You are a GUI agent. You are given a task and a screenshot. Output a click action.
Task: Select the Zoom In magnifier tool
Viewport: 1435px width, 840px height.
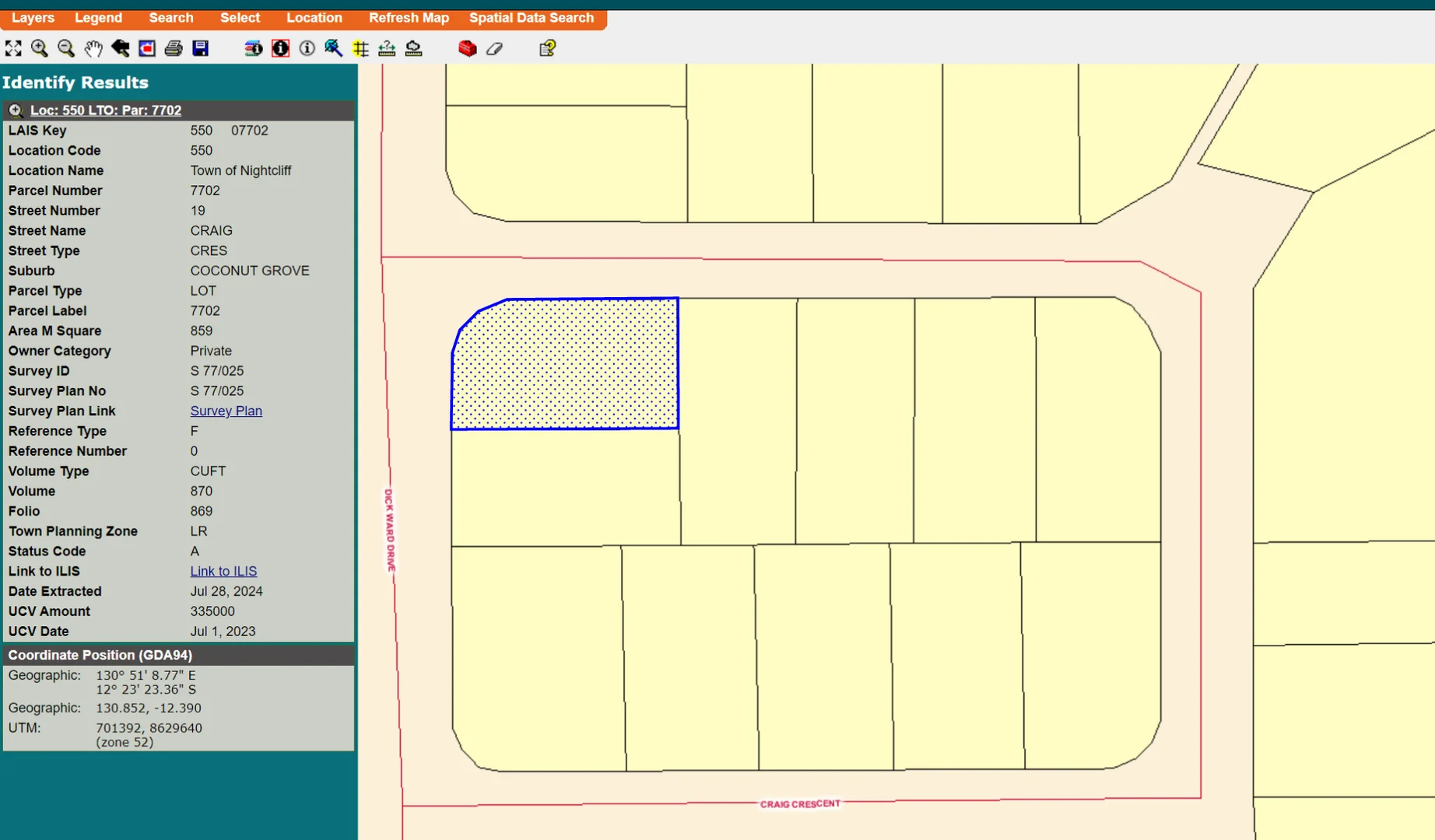point(40,48)
